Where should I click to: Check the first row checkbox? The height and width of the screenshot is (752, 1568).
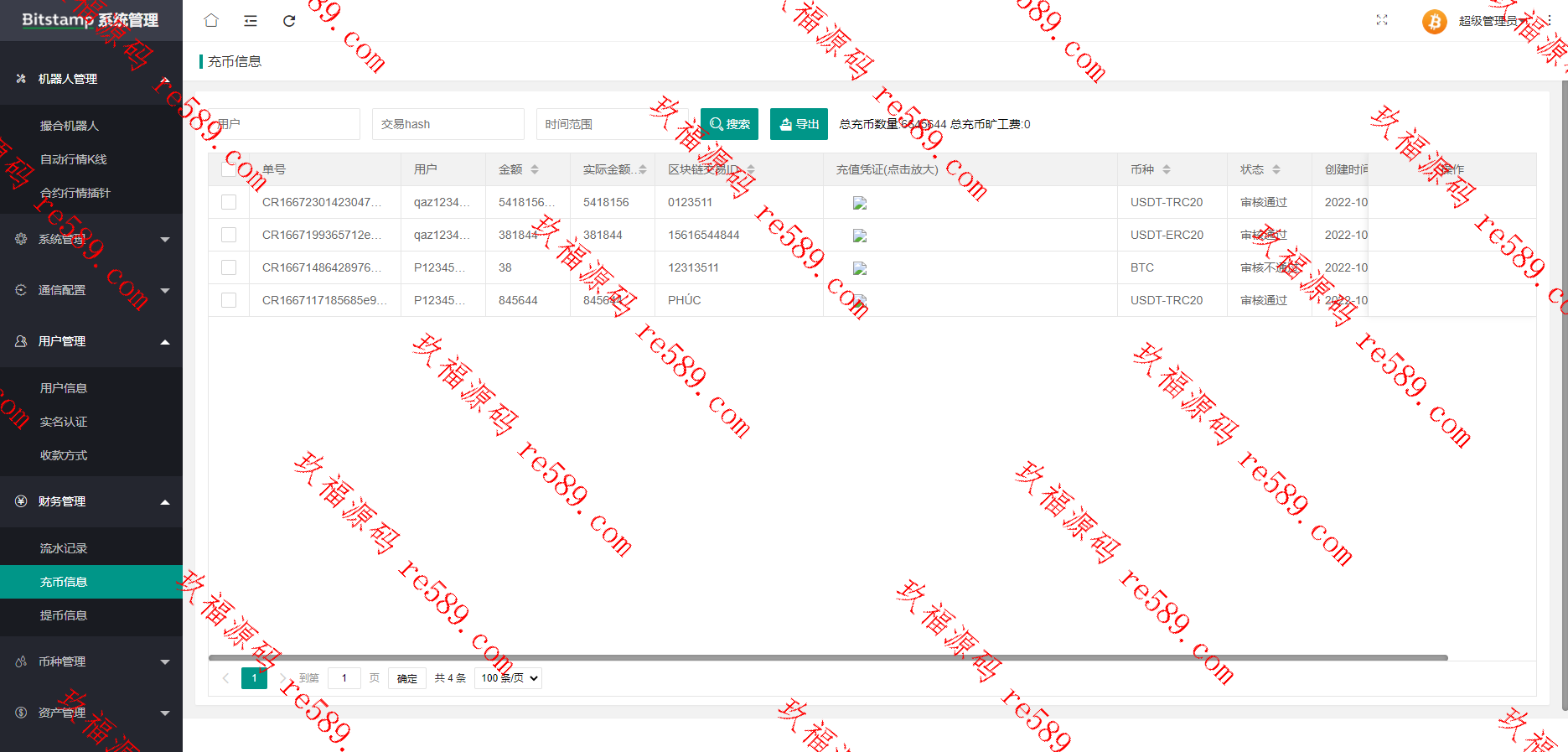tap(229, 202)
